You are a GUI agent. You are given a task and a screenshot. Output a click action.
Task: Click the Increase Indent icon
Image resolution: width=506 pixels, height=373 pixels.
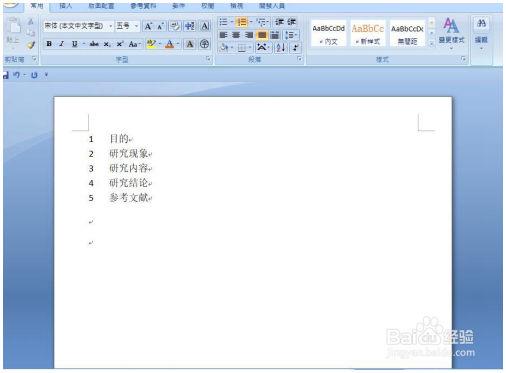click(292, 22)
